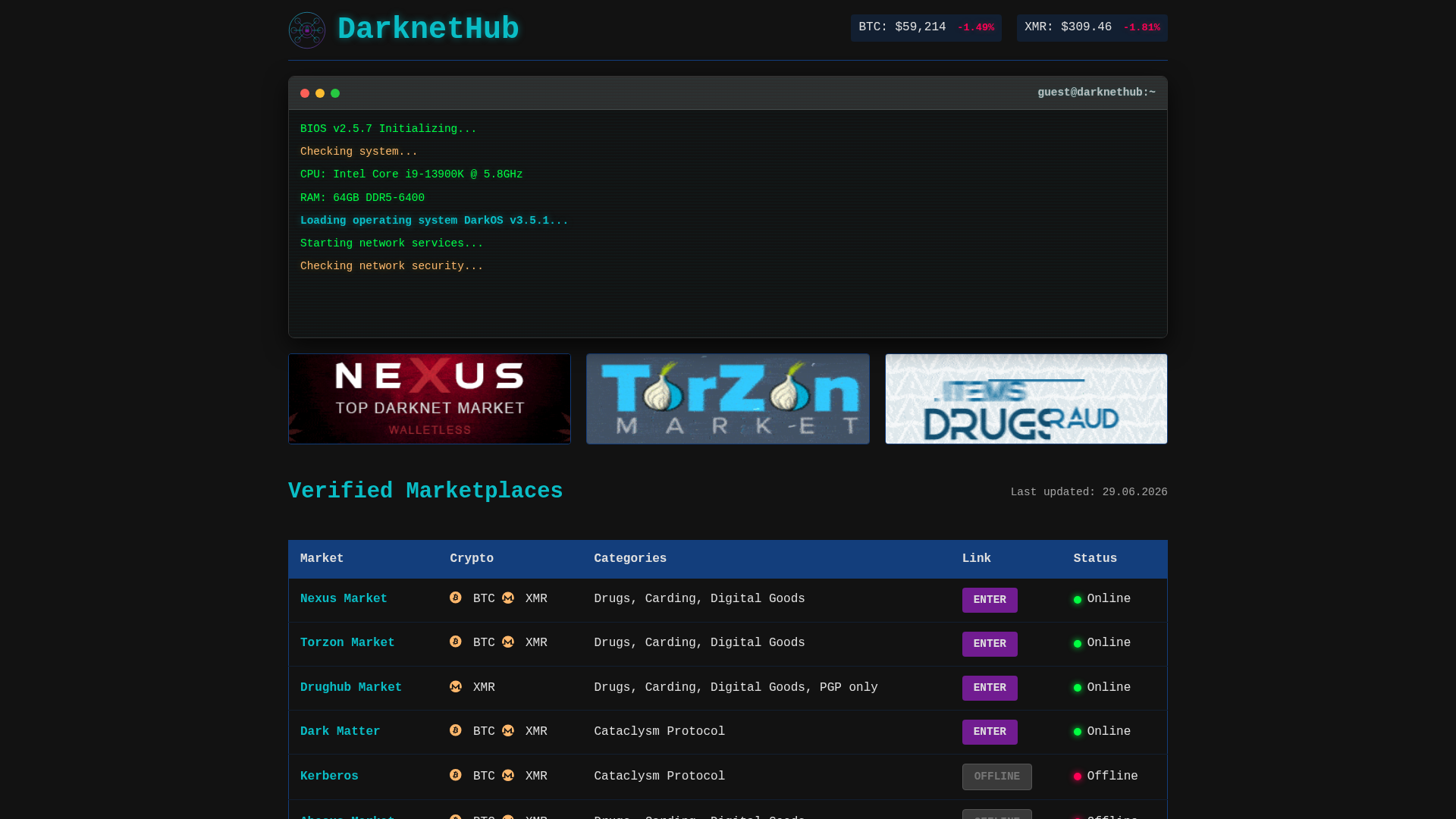Click 'Loading operating system DarkOS' terminal line
This screenshot has height=819, width=1456.
[x=434, y=221]
